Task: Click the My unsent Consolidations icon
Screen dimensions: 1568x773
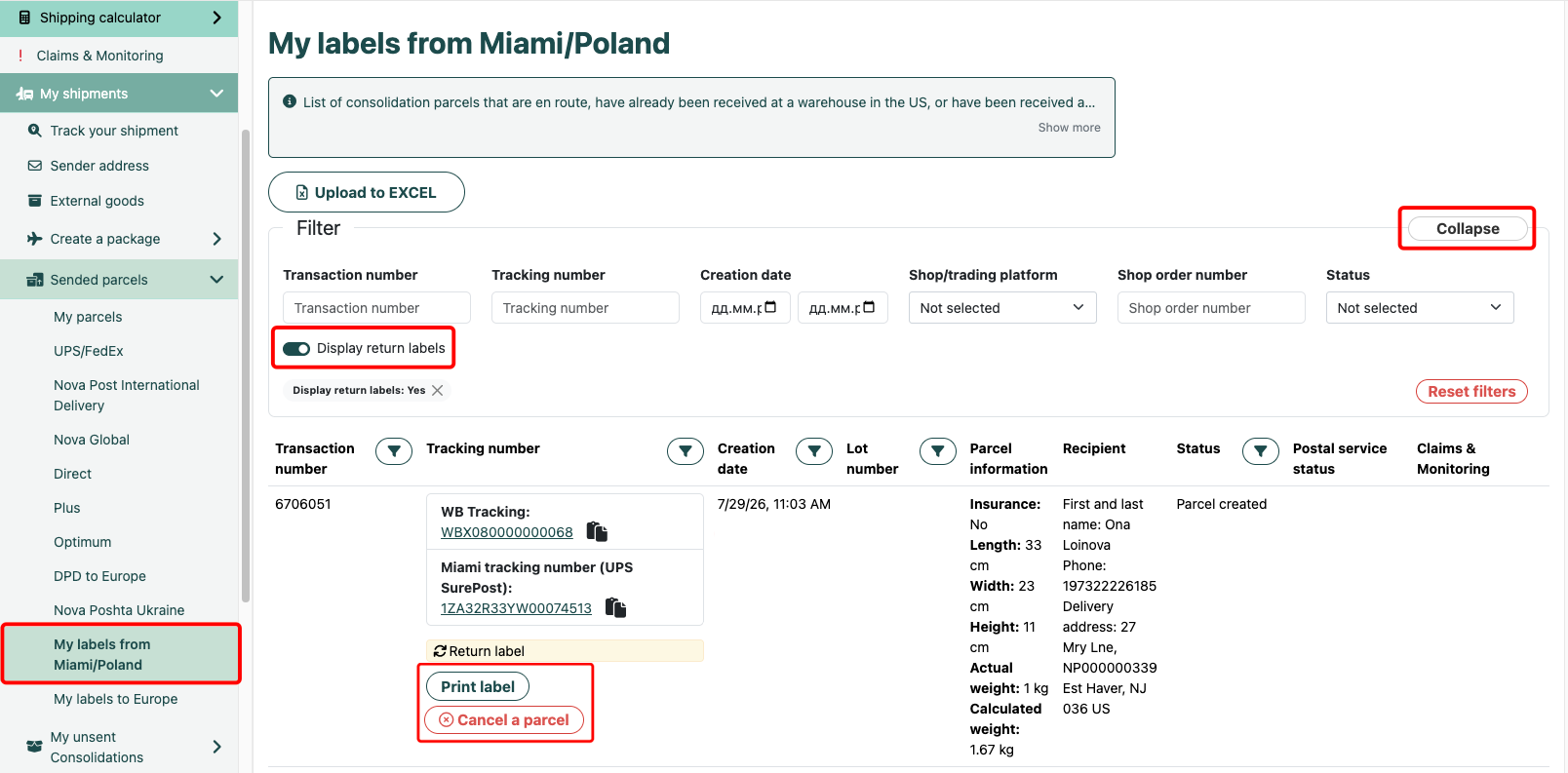Action: [x=35, y=747]
